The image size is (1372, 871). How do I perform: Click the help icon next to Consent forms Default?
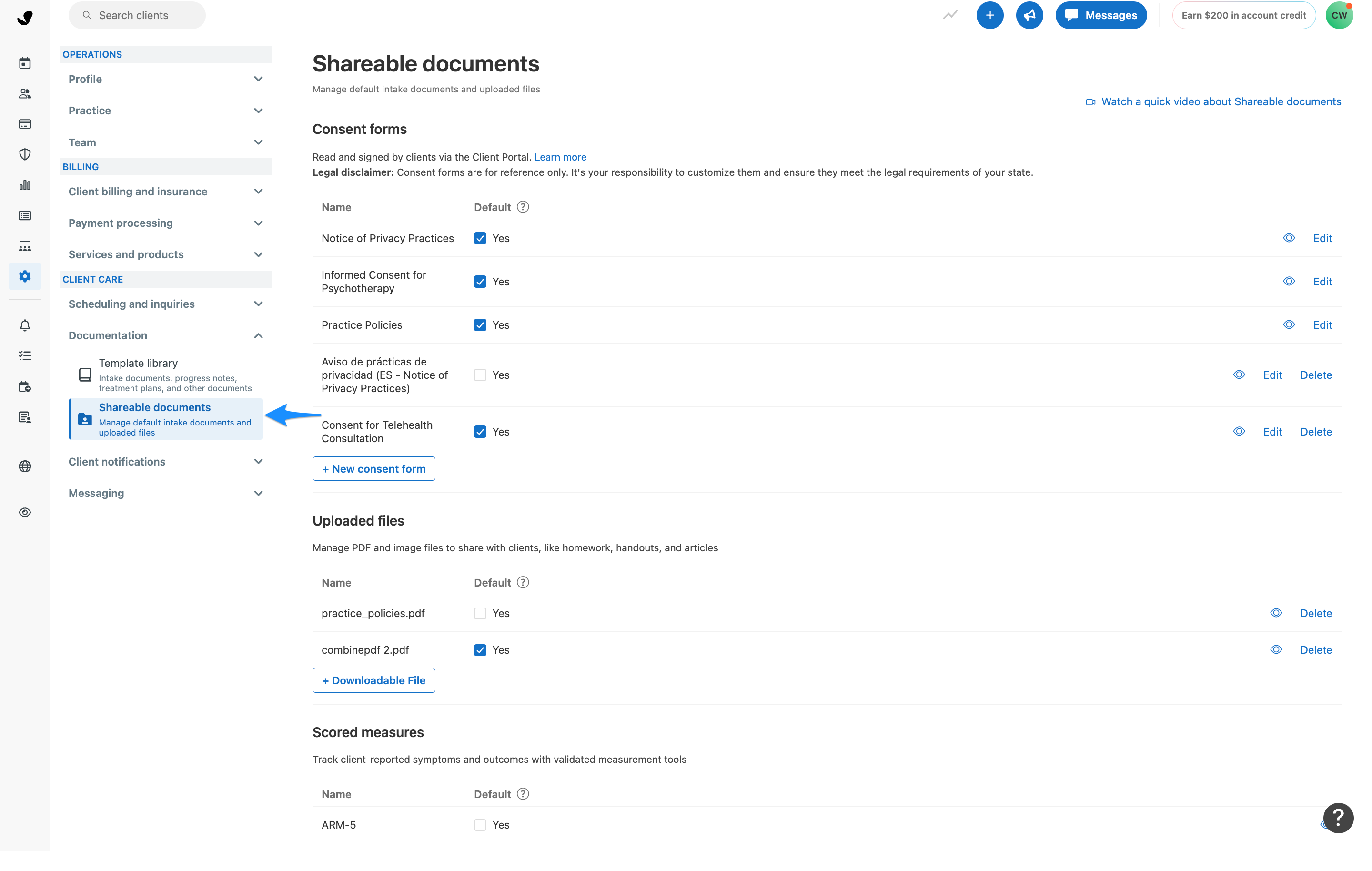coord(523,207)
